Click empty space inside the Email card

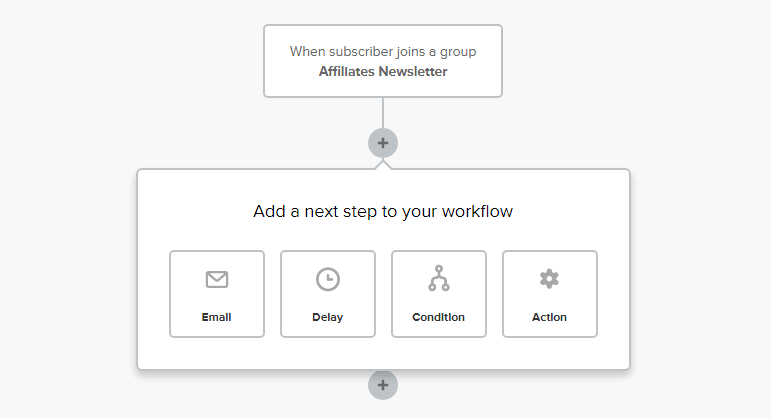click(x=186, y=300)
